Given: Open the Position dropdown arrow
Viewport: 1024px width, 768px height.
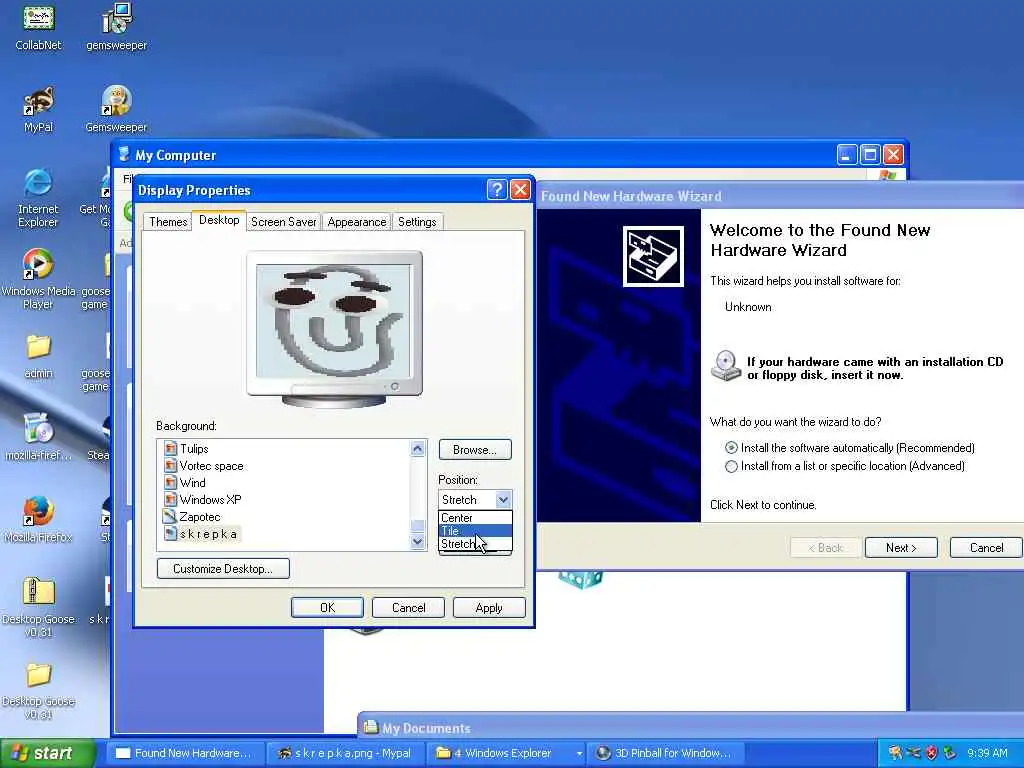Looking at the screenshot, I should click(x=503, y=500).
